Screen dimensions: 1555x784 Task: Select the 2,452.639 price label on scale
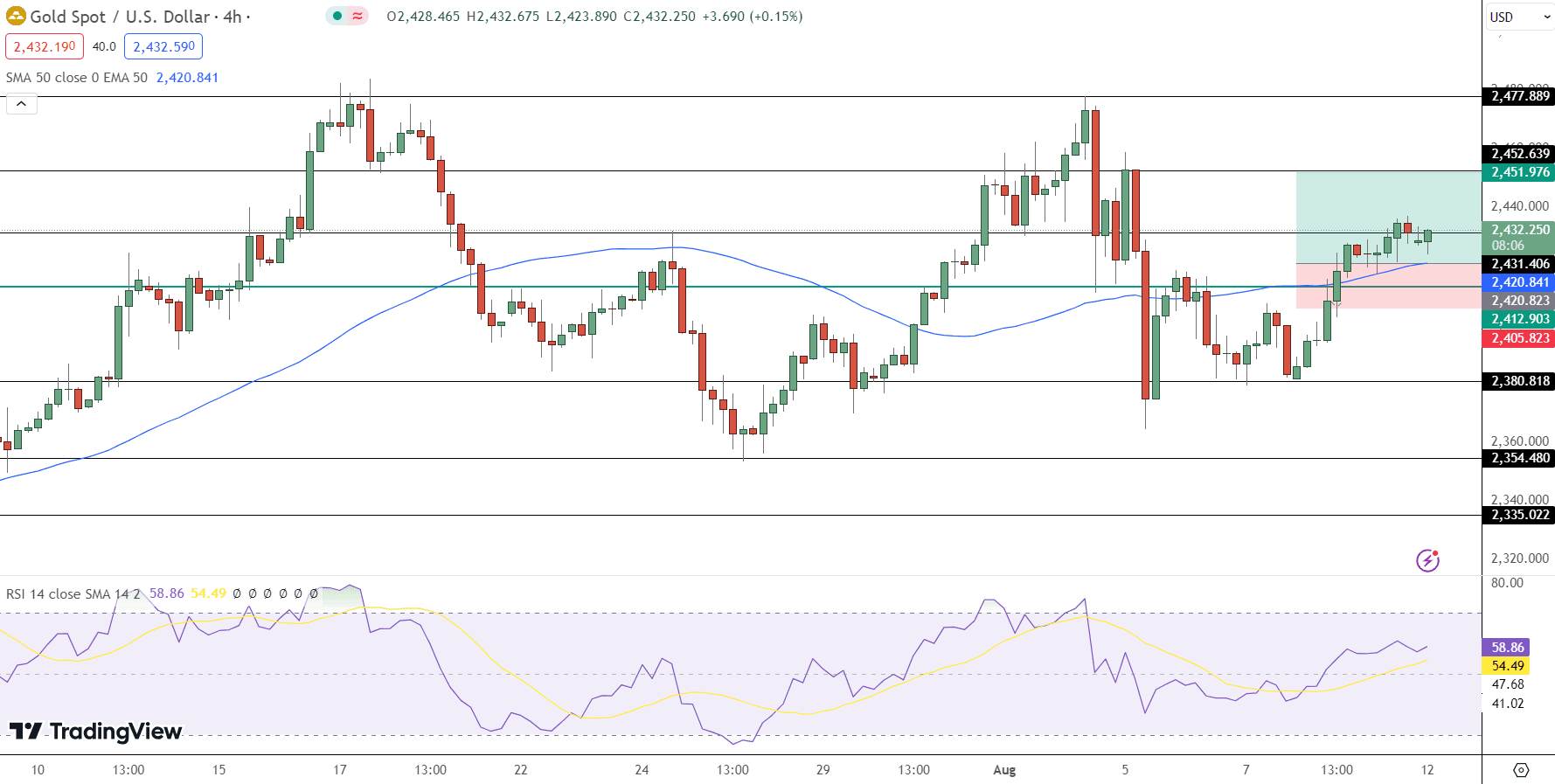click(1519, 154)
